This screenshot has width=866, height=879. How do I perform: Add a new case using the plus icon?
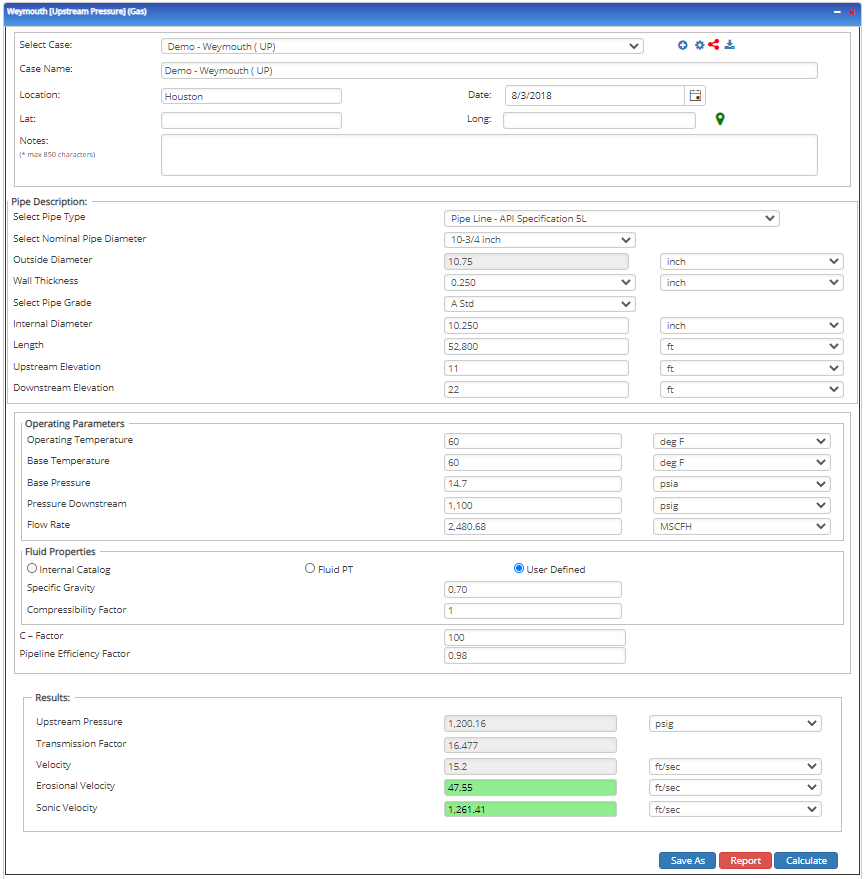[683, 45]
